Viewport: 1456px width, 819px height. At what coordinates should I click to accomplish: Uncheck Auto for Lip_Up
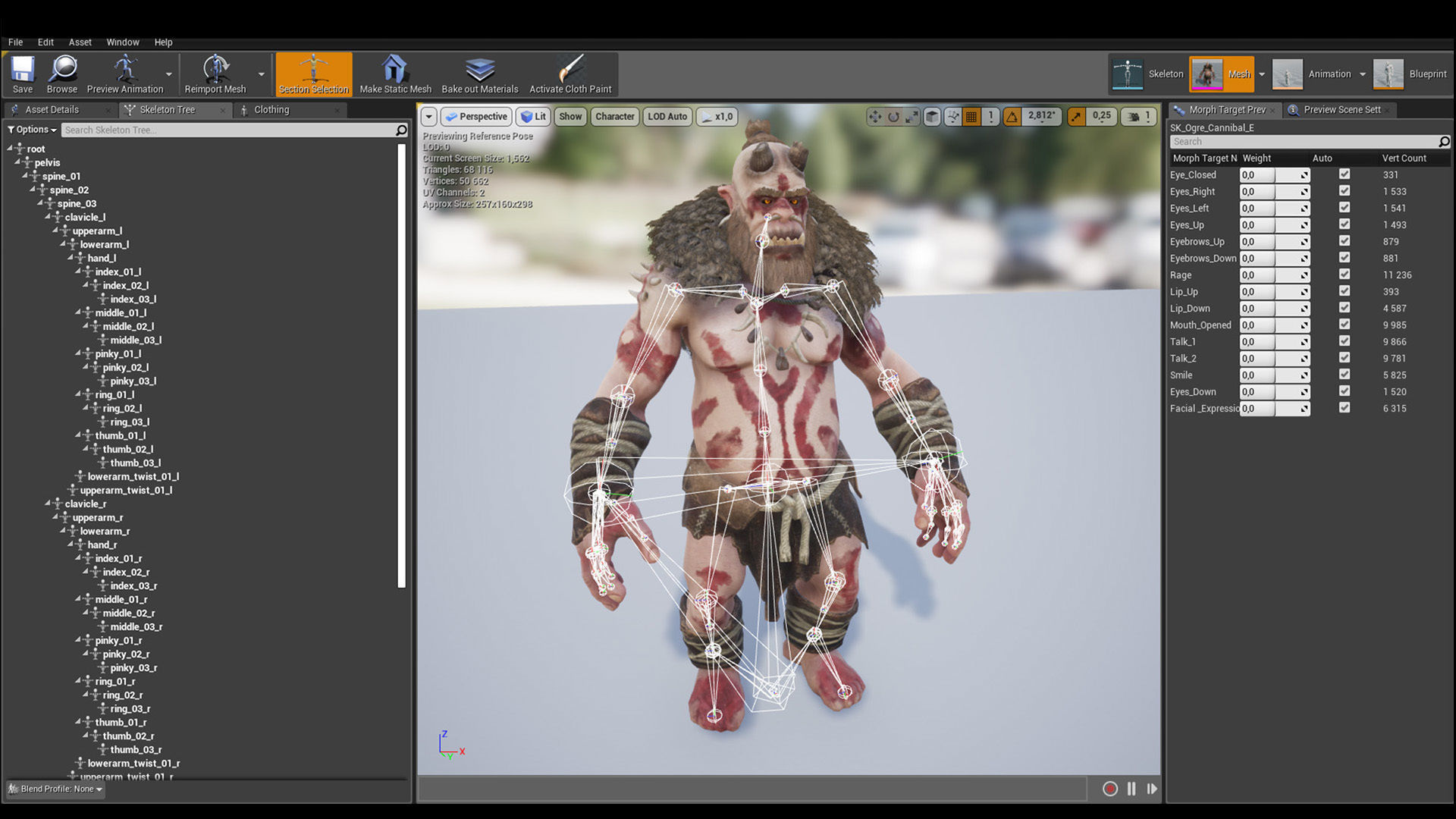(1345, 291)
